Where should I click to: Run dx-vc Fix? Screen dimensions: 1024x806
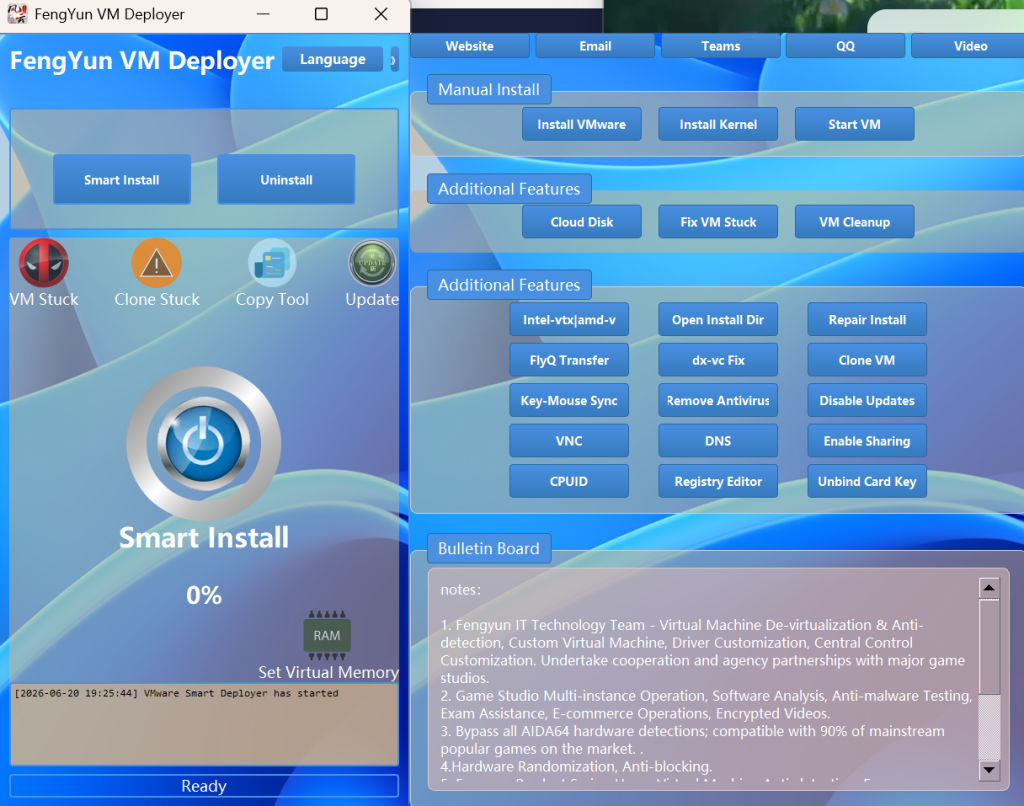click(718, 360)
